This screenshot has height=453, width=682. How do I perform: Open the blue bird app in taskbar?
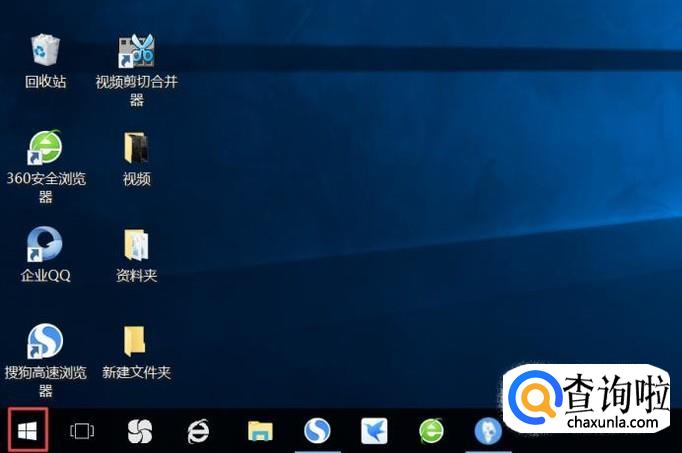(374, 431)
